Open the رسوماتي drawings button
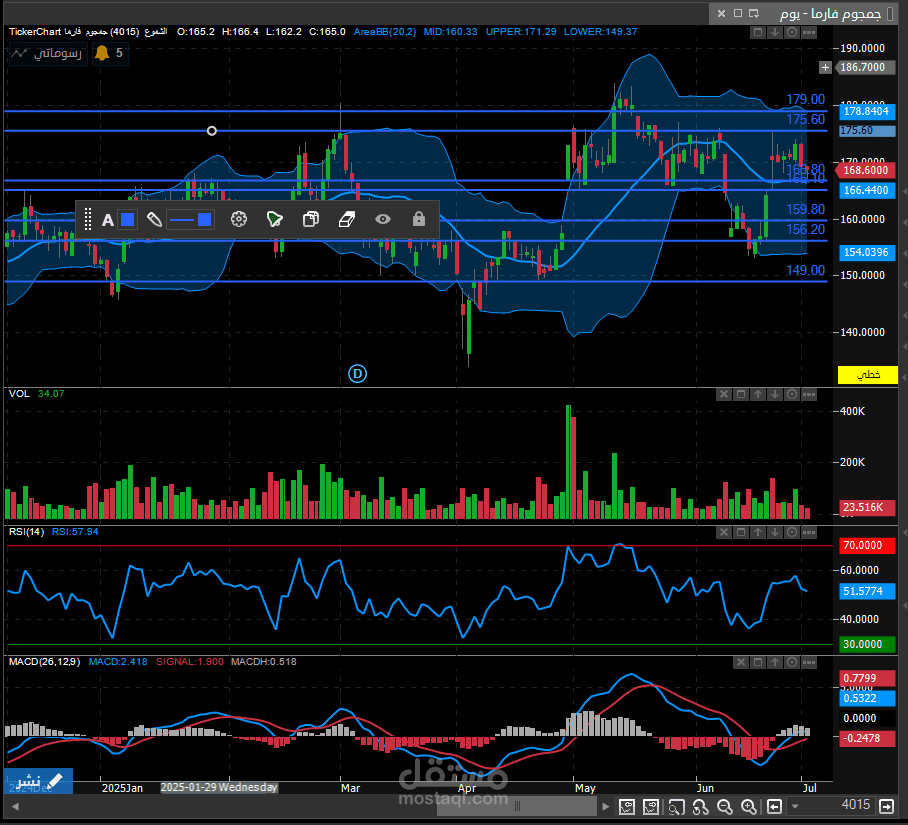This screenshot has width=908, height=825. point(49,53)
